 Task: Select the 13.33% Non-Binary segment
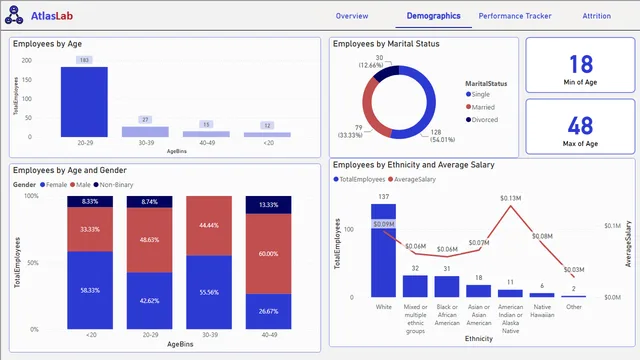[268, 205]
